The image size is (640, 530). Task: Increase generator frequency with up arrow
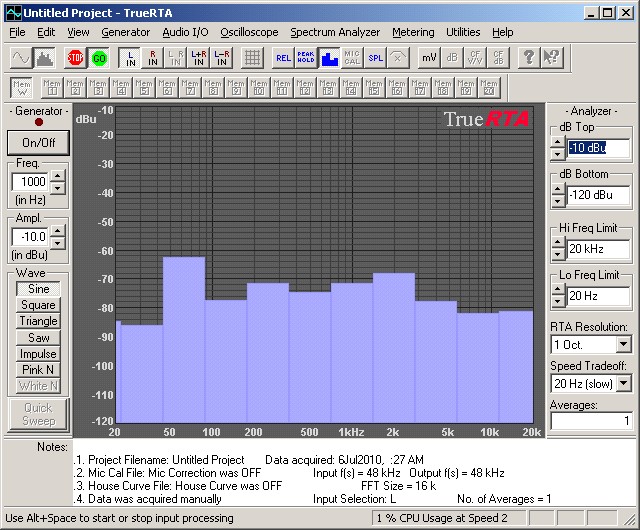coord(57,176)
